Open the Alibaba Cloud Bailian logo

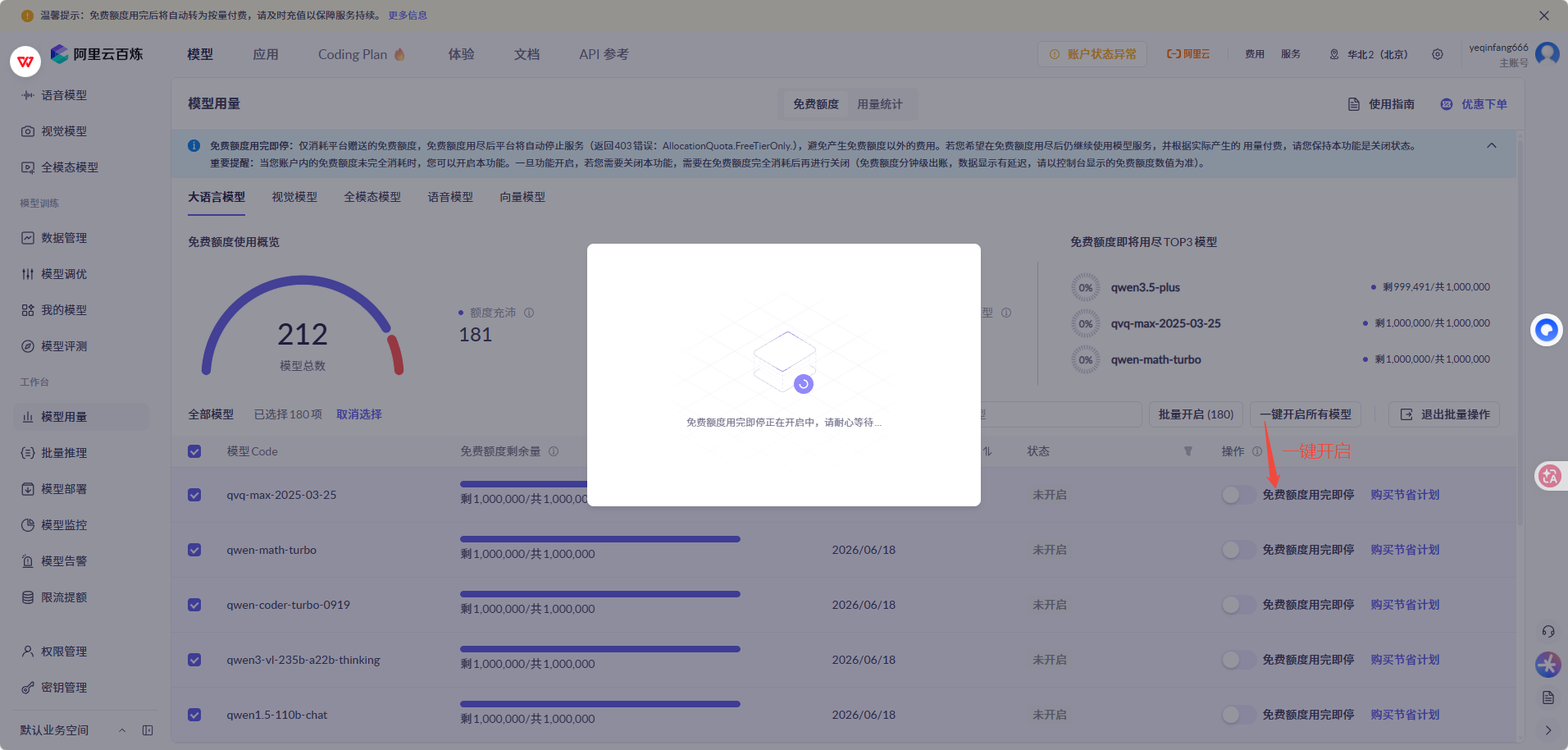tap(97, 54)
